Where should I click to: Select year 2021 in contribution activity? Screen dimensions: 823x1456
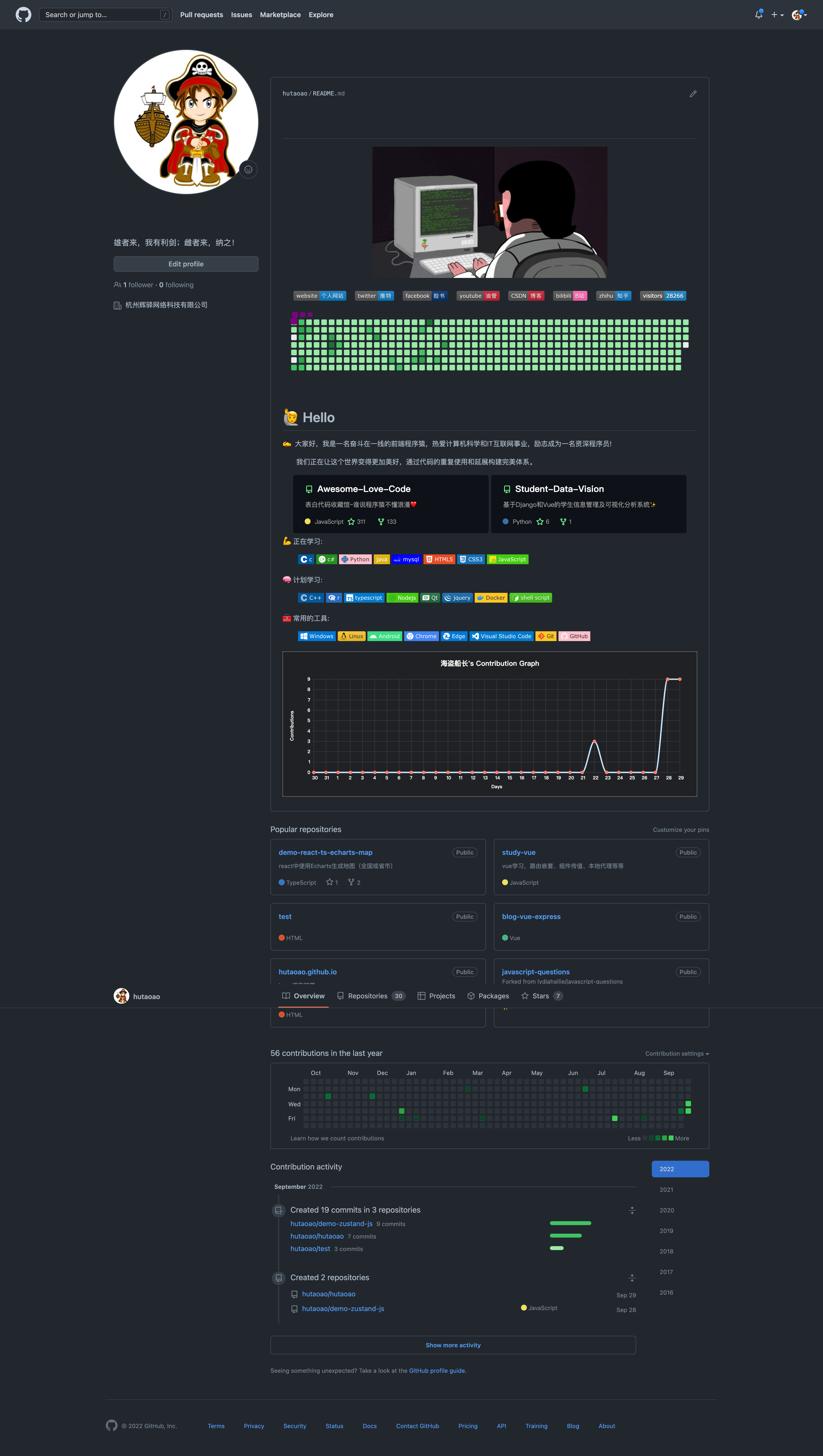pyautogui.click(x=666, y=1190)
